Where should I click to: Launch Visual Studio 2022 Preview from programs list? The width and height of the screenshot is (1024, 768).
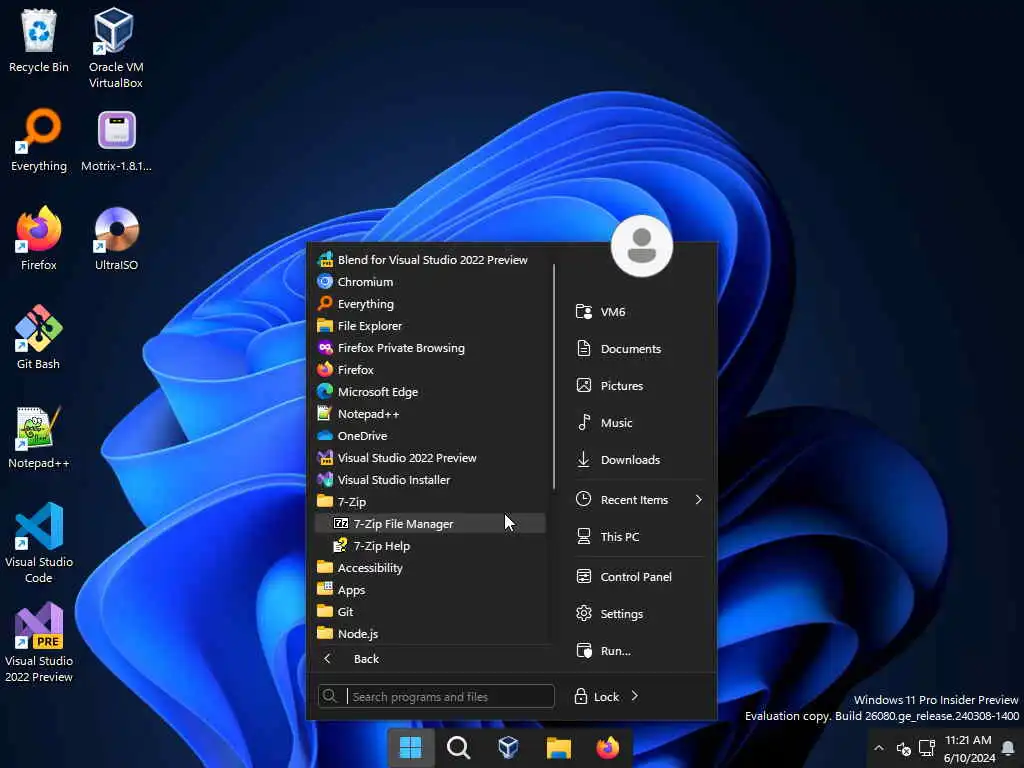(430, 458)
